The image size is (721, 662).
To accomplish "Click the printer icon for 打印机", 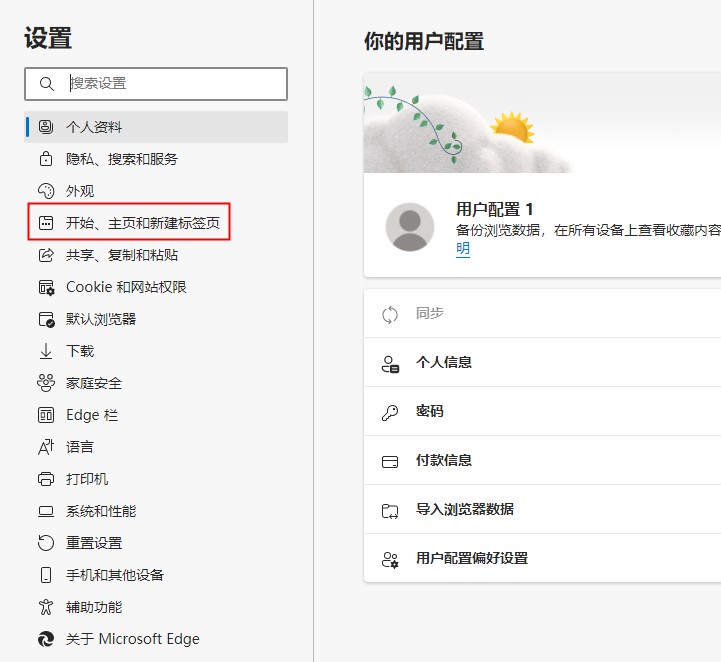I will (46, 479).
